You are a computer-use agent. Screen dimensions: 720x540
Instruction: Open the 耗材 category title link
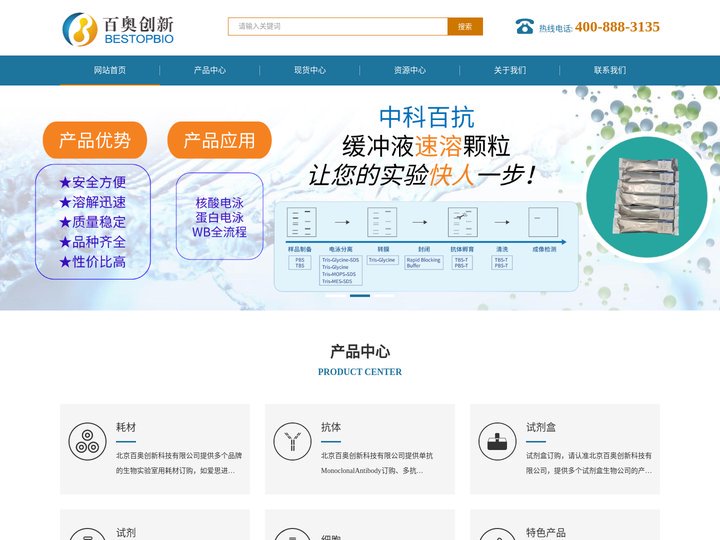pos(126,427)
